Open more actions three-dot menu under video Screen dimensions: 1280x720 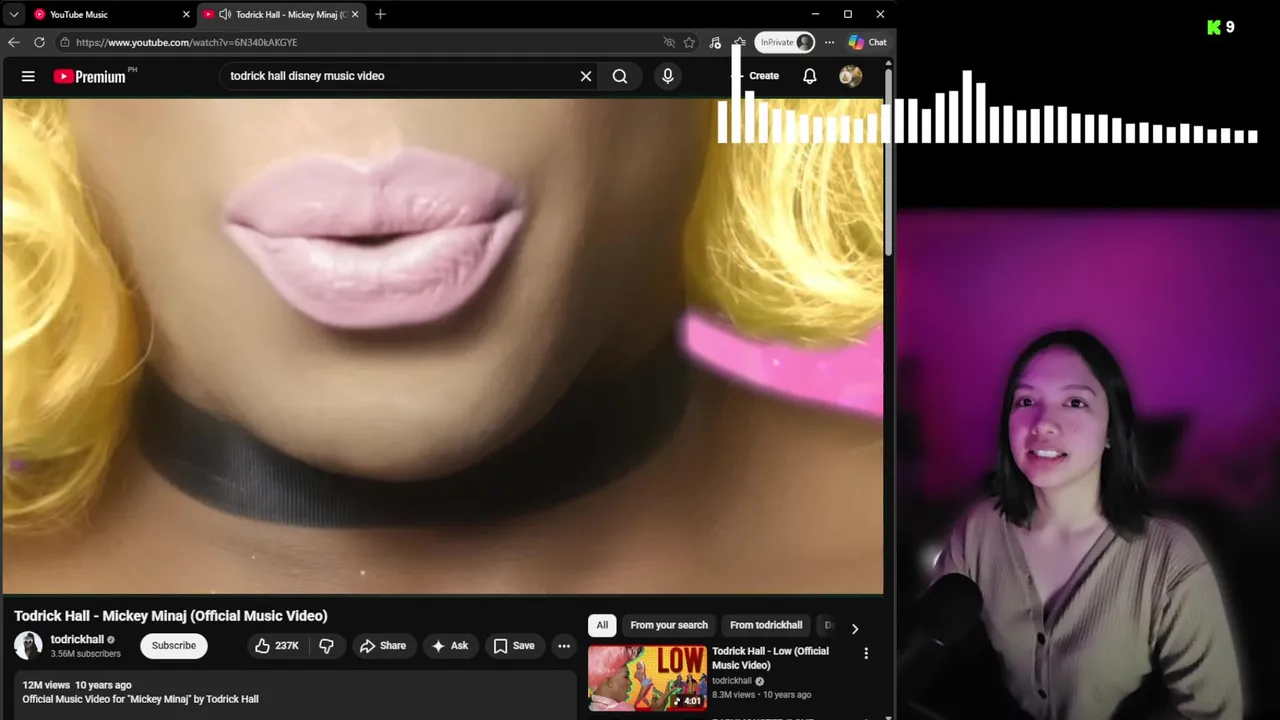coord(564,646)
